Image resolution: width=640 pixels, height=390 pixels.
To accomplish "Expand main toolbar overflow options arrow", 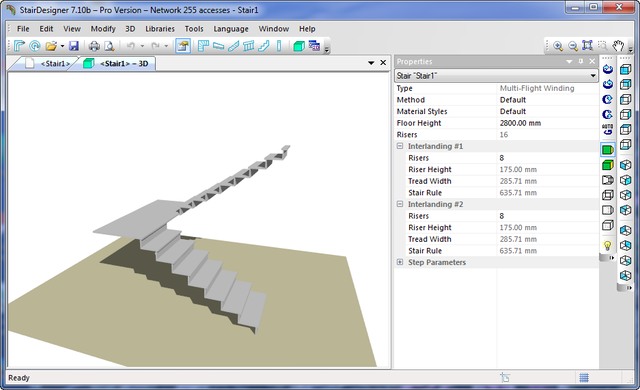I will click(327, 49).
